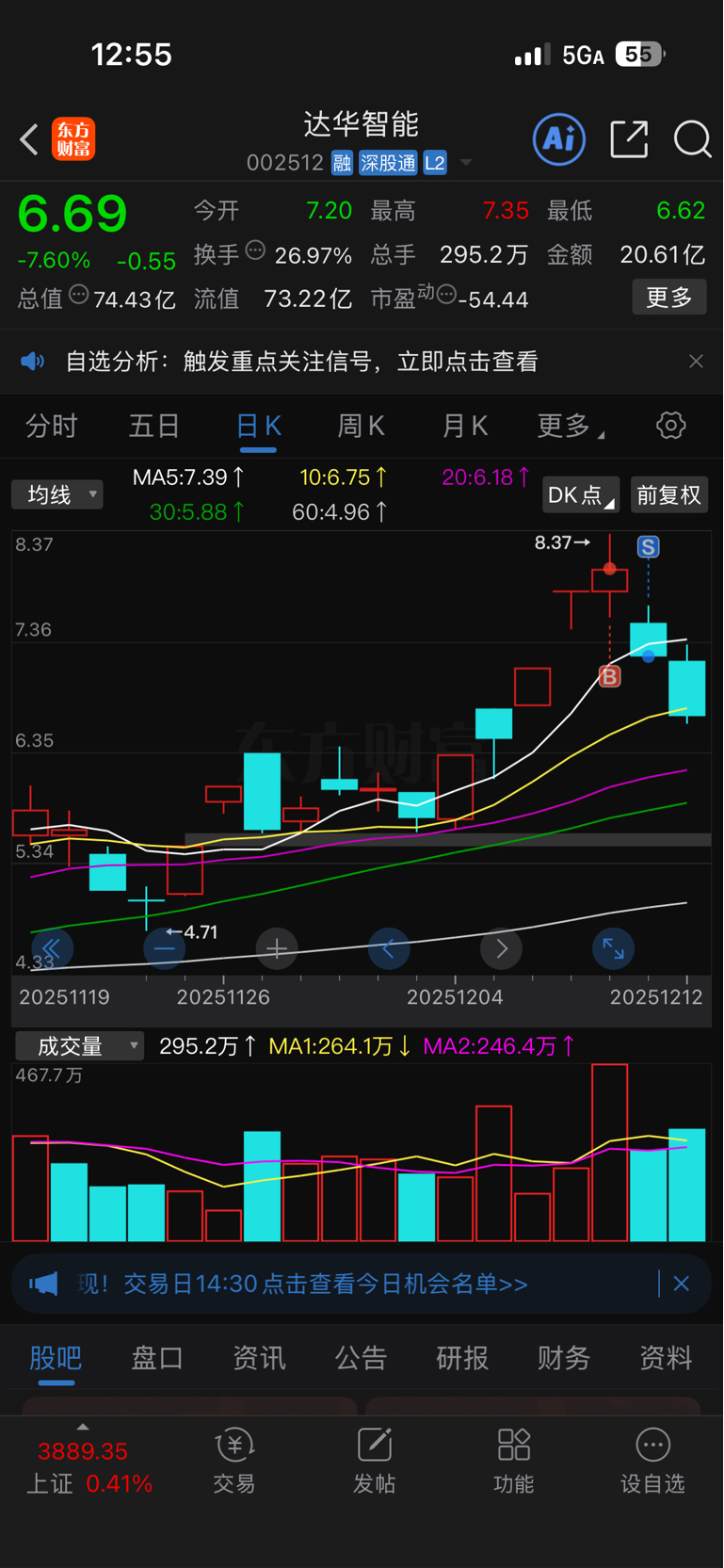Tap the 换手 info circle icon

[255, 251]
